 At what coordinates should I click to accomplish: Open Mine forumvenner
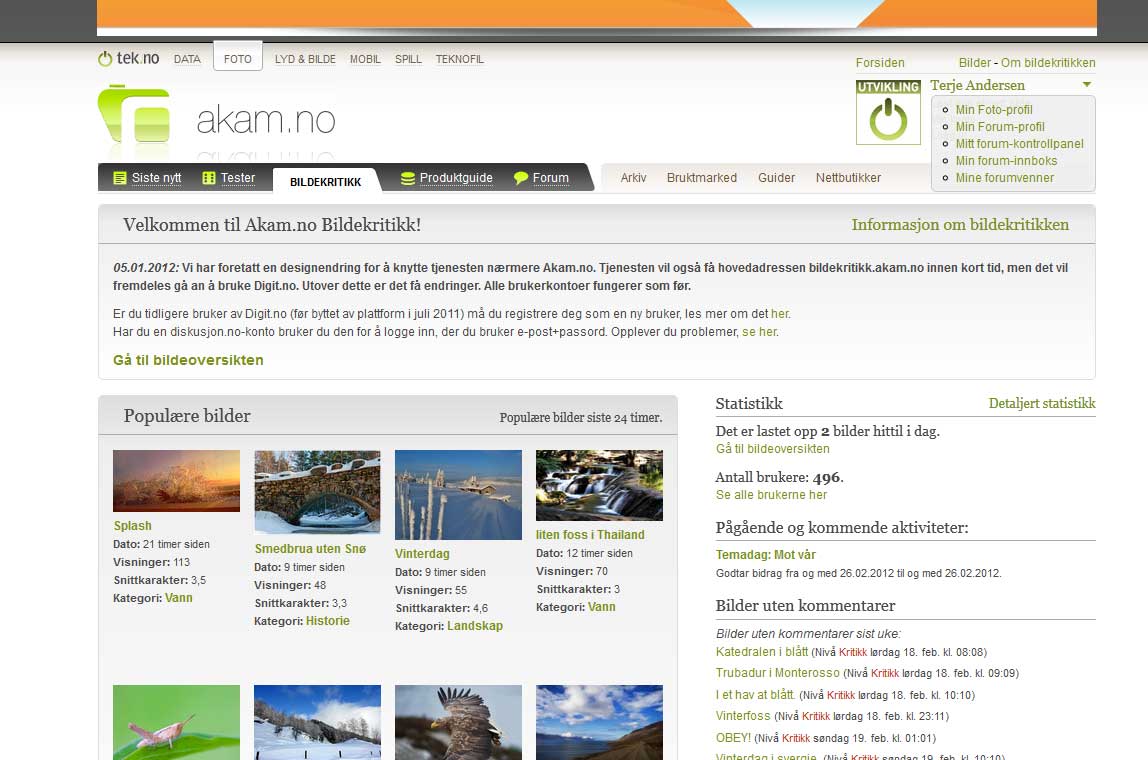pyautogui.click(x=1004, y=178)
